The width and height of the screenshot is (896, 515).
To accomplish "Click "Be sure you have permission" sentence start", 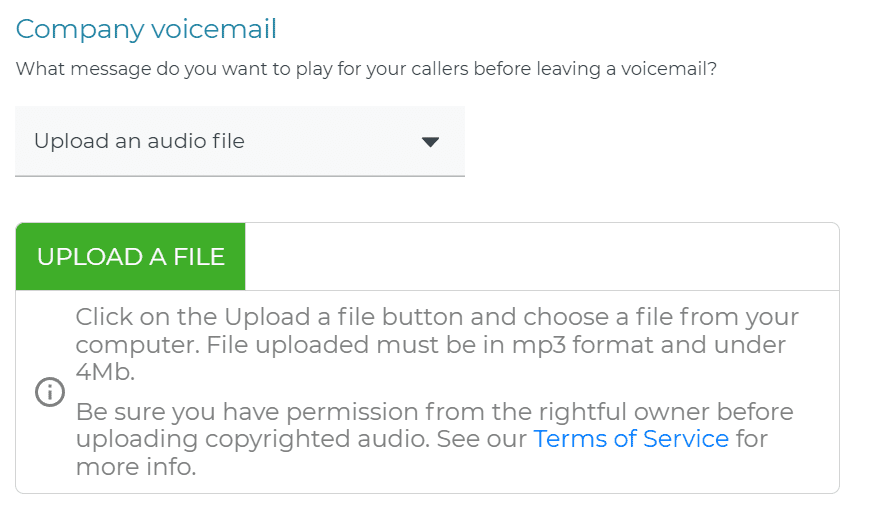I will [x=247, y=412].
